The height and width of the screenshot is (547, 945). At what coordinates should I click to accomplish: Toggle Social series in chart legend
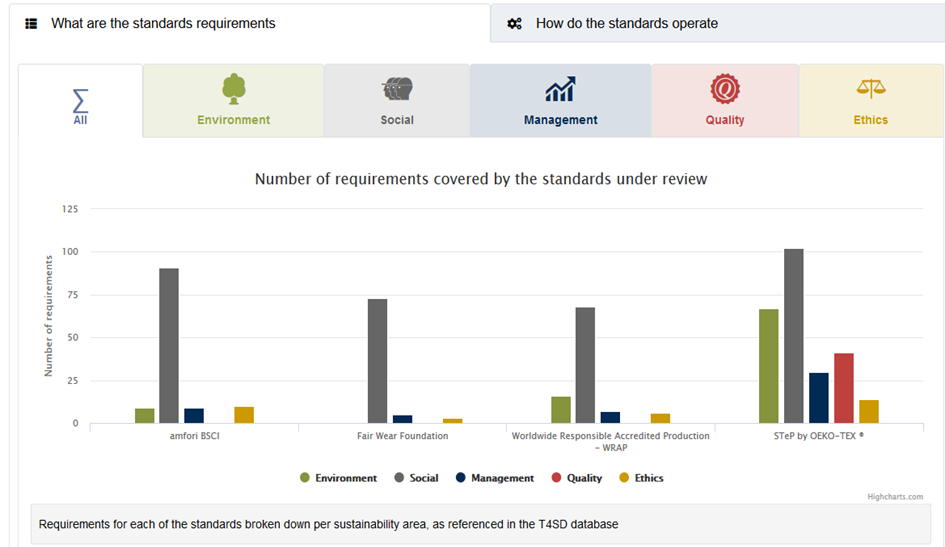pos(416,478)
